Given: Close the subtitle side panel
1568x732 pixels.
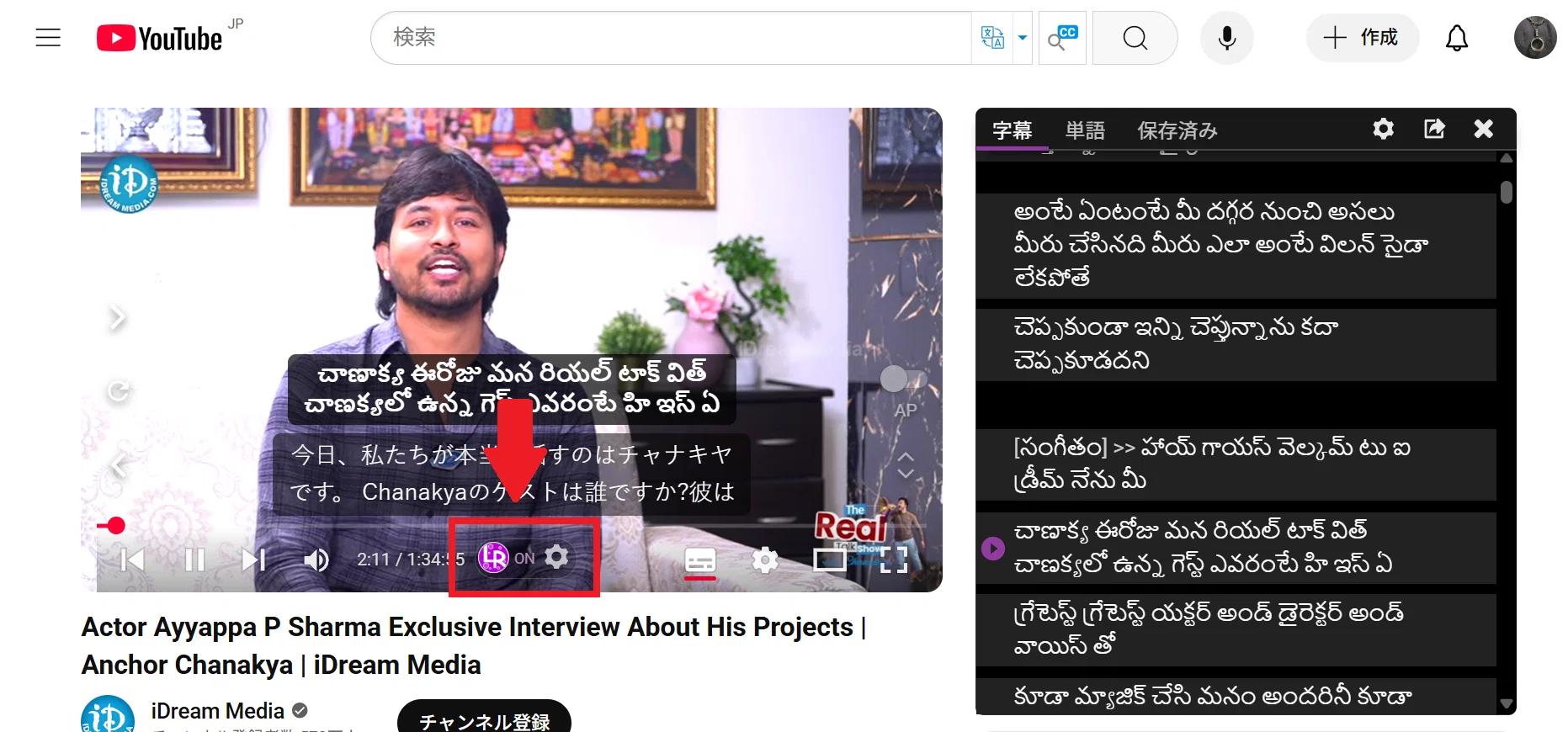Looking at the screenshot, I should coord(1484,129).
